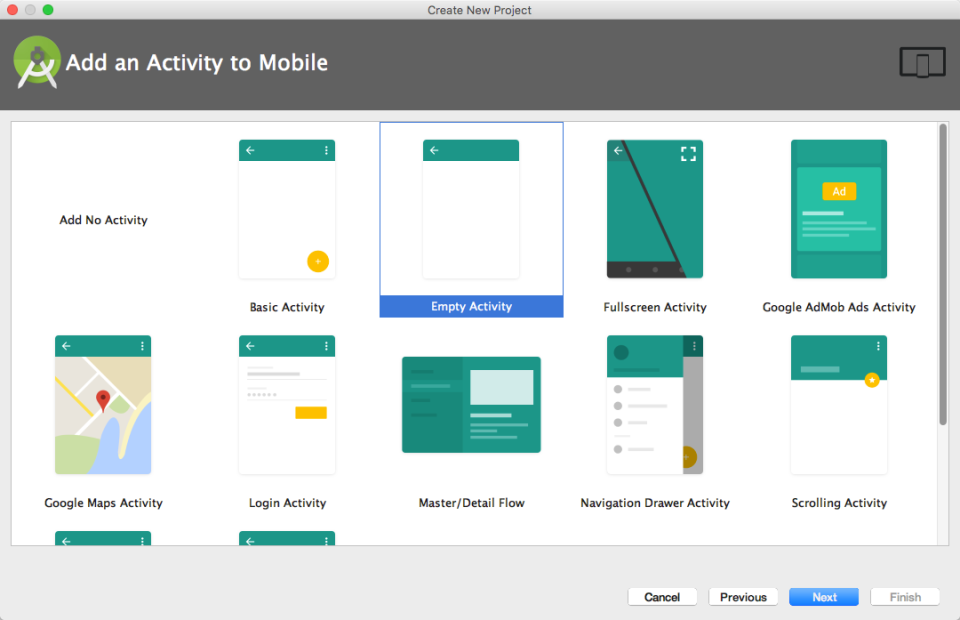960x620 pixels.
Task: Click the red map pin in Google Maps Activity
Action: coord(103,401)
